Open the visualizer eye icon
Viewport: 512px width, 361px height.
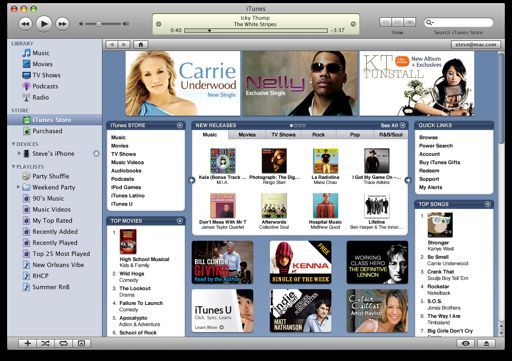466,343
